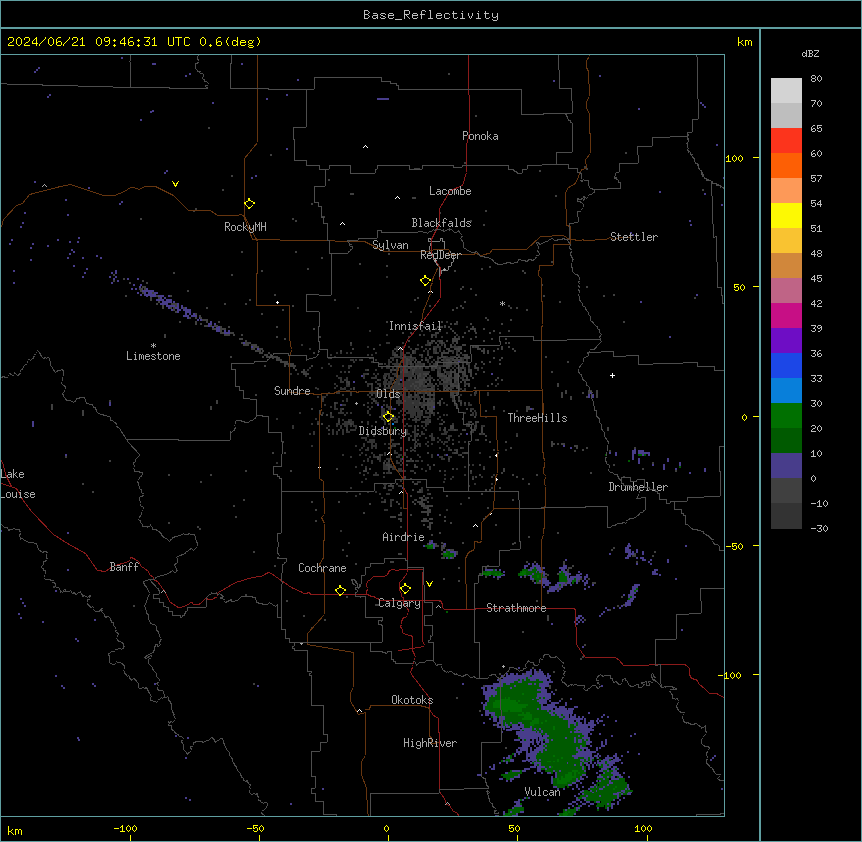The image size is (862, 842).
Task: Click the bright green 30 dBZ legend swatch
Action: (786, 416)
